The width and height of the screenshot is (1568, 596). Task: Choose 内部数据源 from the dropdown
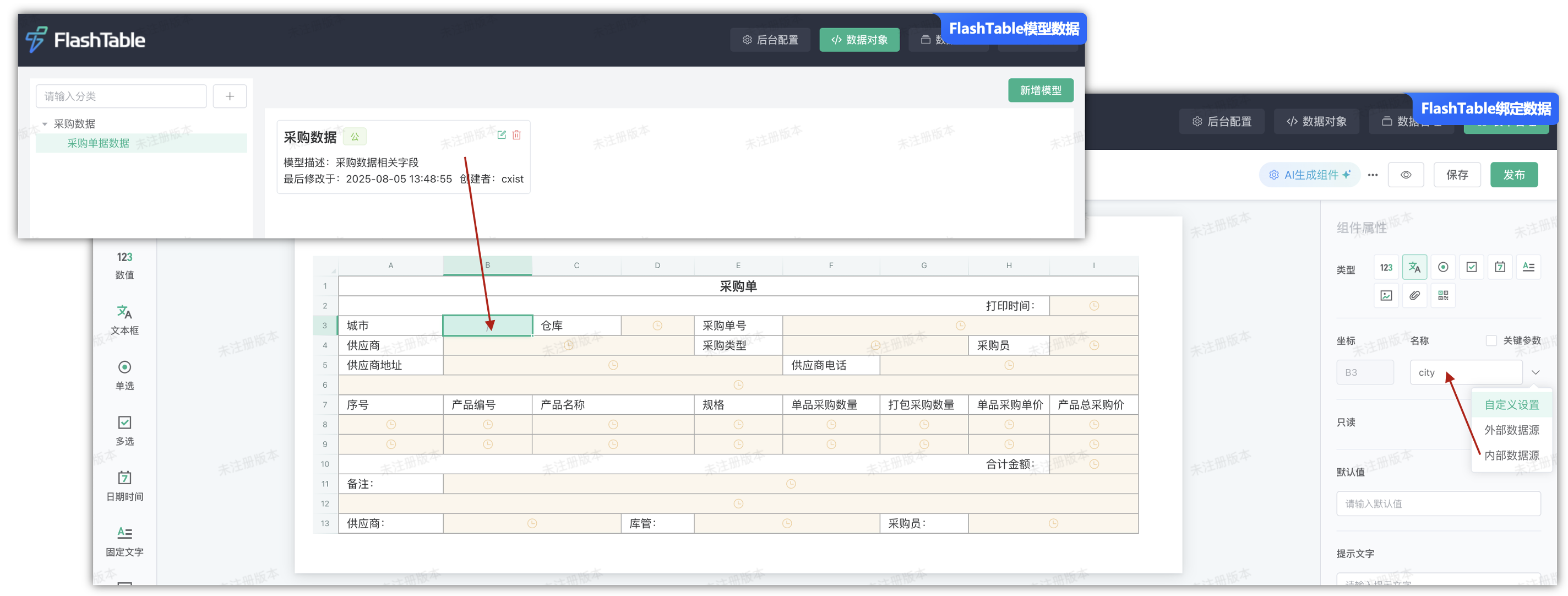1511,456
